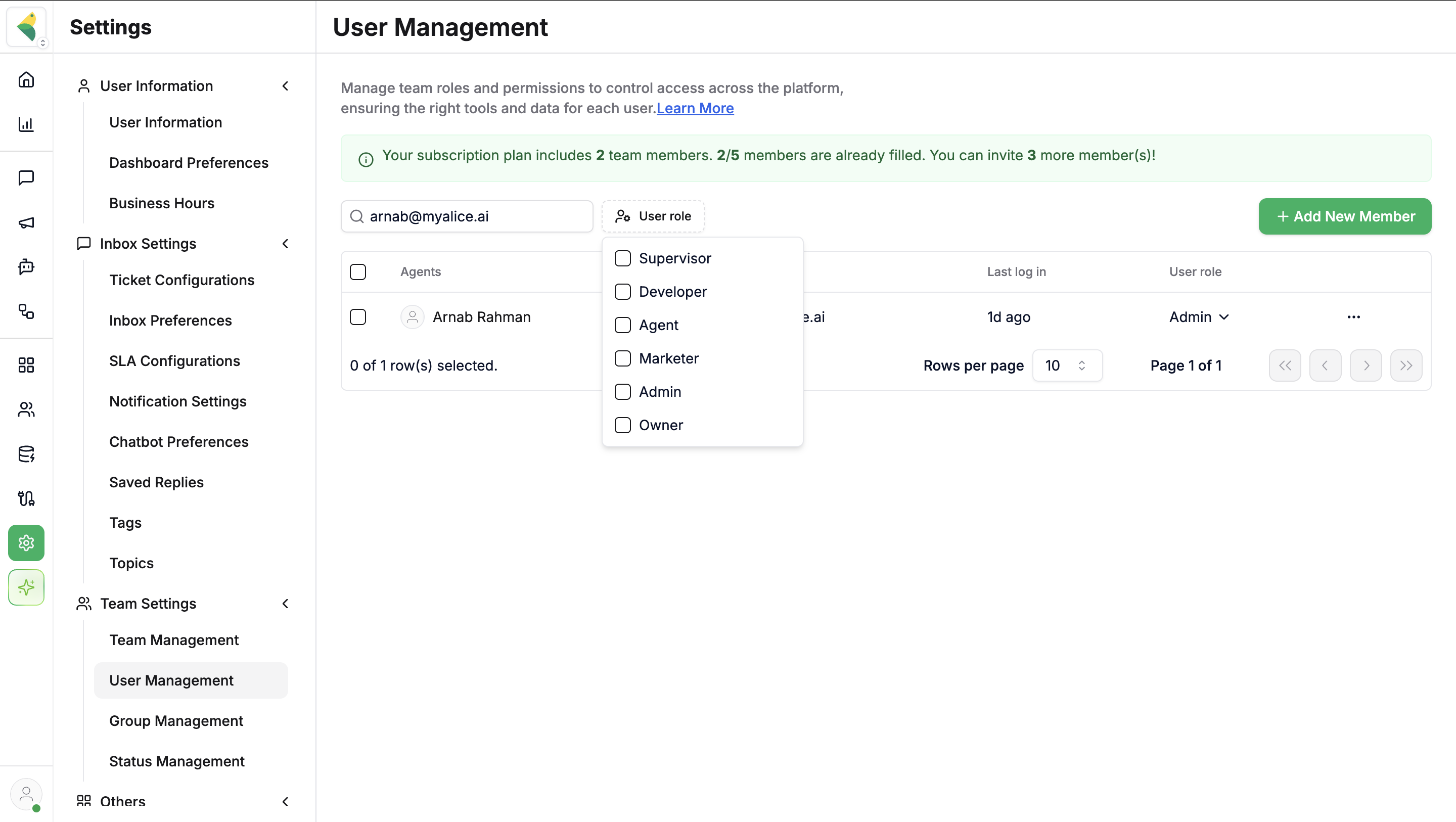Open the Datalab database icon
The image size is (1456, 822).
pyautogui.click(x=26, y=454)
